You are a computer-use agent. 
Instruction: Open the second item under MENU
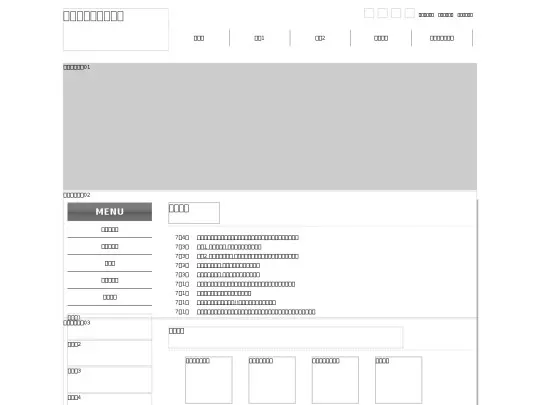(110, 246)
